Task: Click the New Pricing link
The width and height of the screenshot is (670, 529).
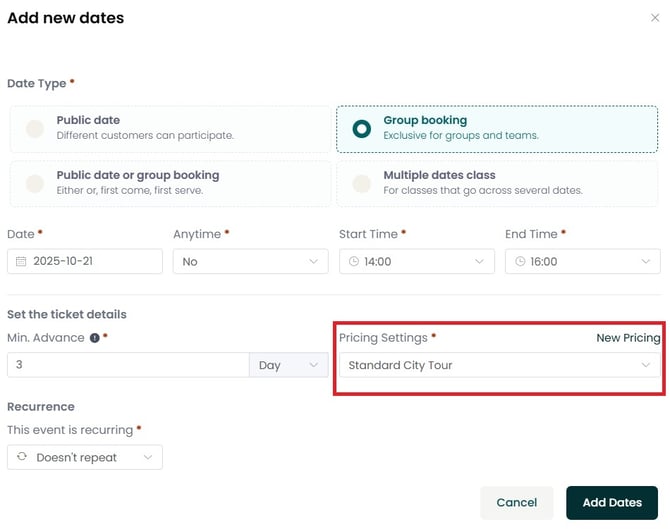Action: click(628, 338)
